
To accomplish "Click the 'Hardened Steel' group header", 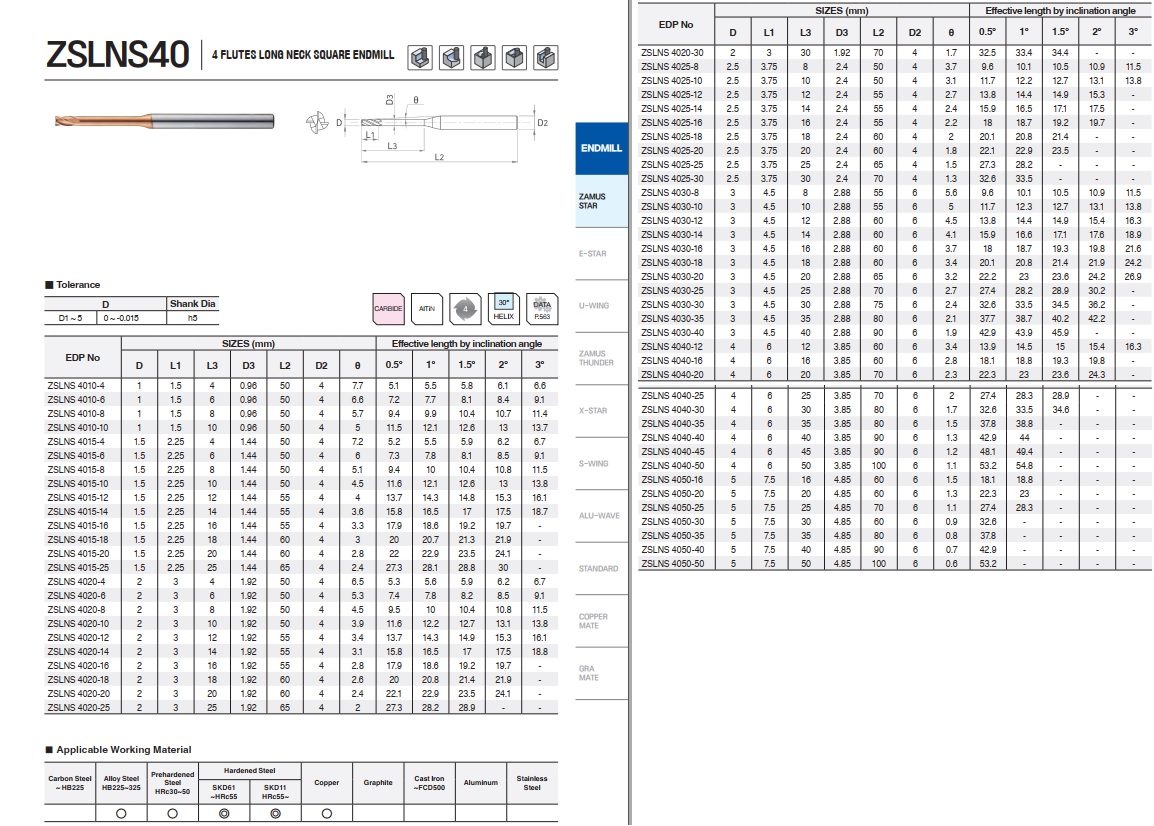I will point(249,771).
